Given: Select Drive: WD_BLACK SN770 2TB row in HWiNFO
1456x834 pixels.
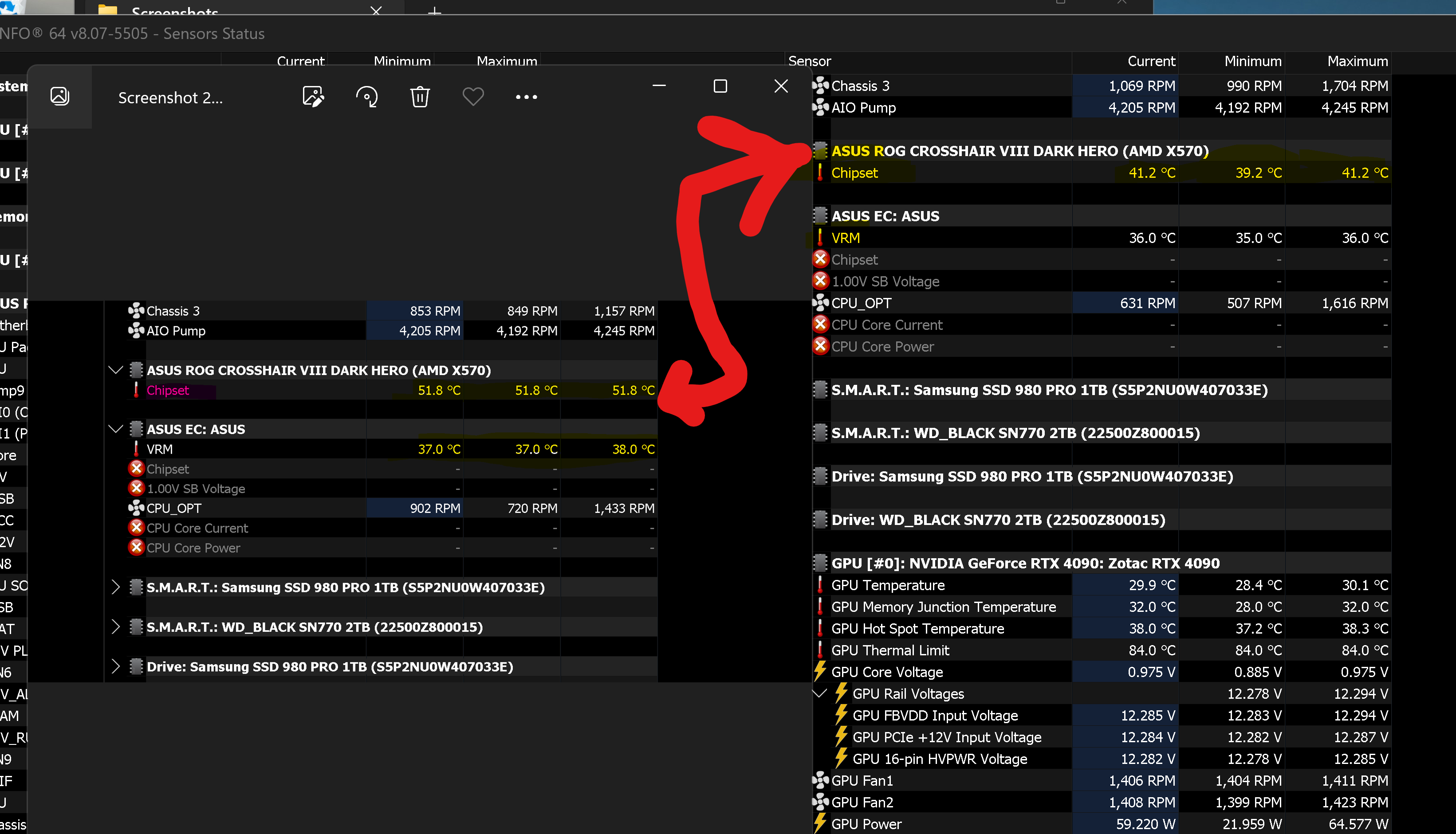Looking at the screenshot, I should (x=1101, y=520).
